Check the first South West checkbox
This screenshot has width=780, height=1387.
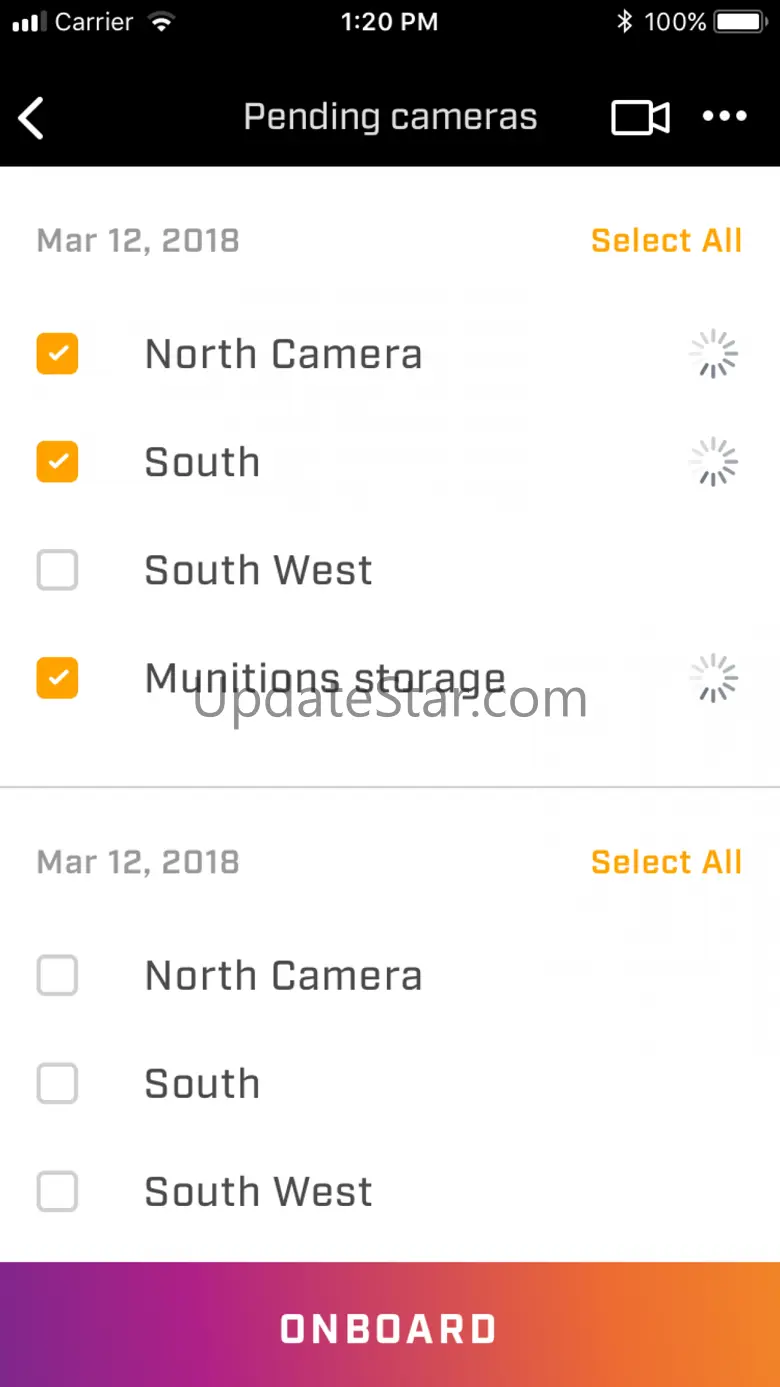coord(57,570)
